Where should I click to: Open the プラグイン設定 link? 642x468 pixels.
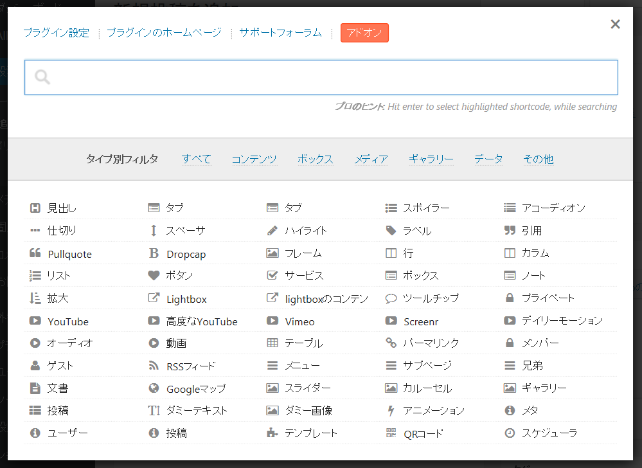click(57, 33)
